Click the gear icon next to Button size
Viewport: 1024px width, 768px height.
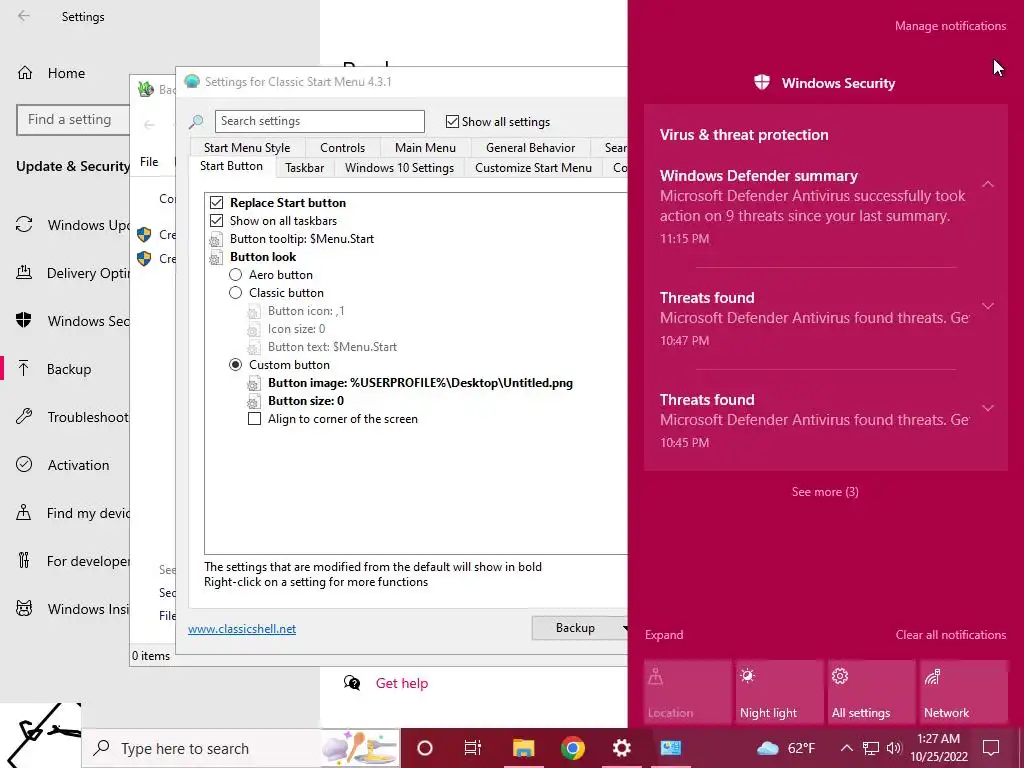point(253,402)
